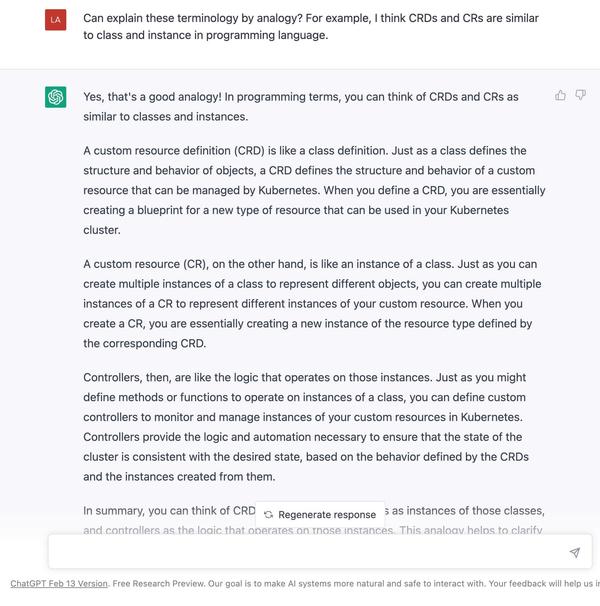The height and width of the screenshot is (606, 600).
Task: Click the line "similar to classes and instances."
Action: click(x=165, y=116)
